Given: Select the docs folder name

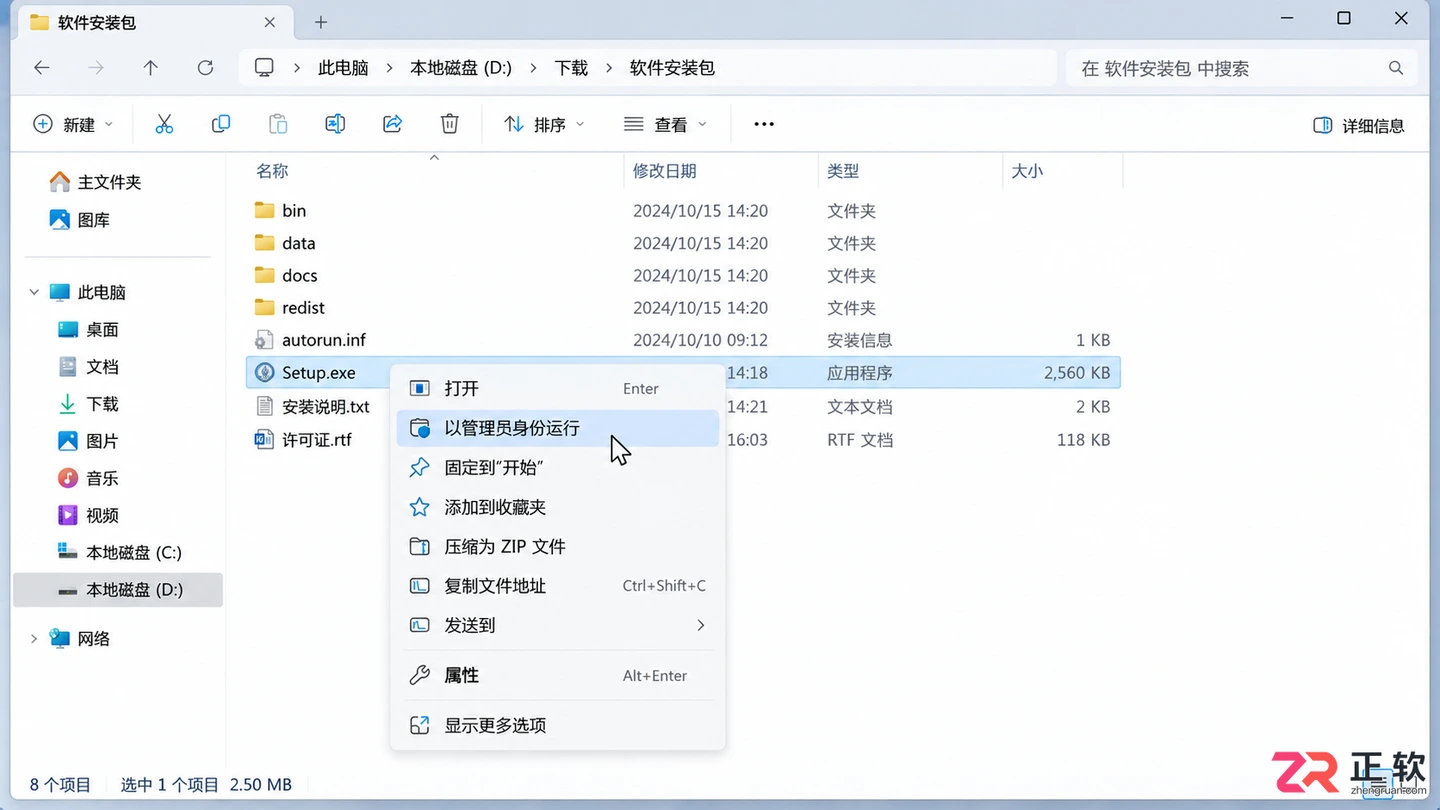Looking at the screenshot, I should pos(300,275).
